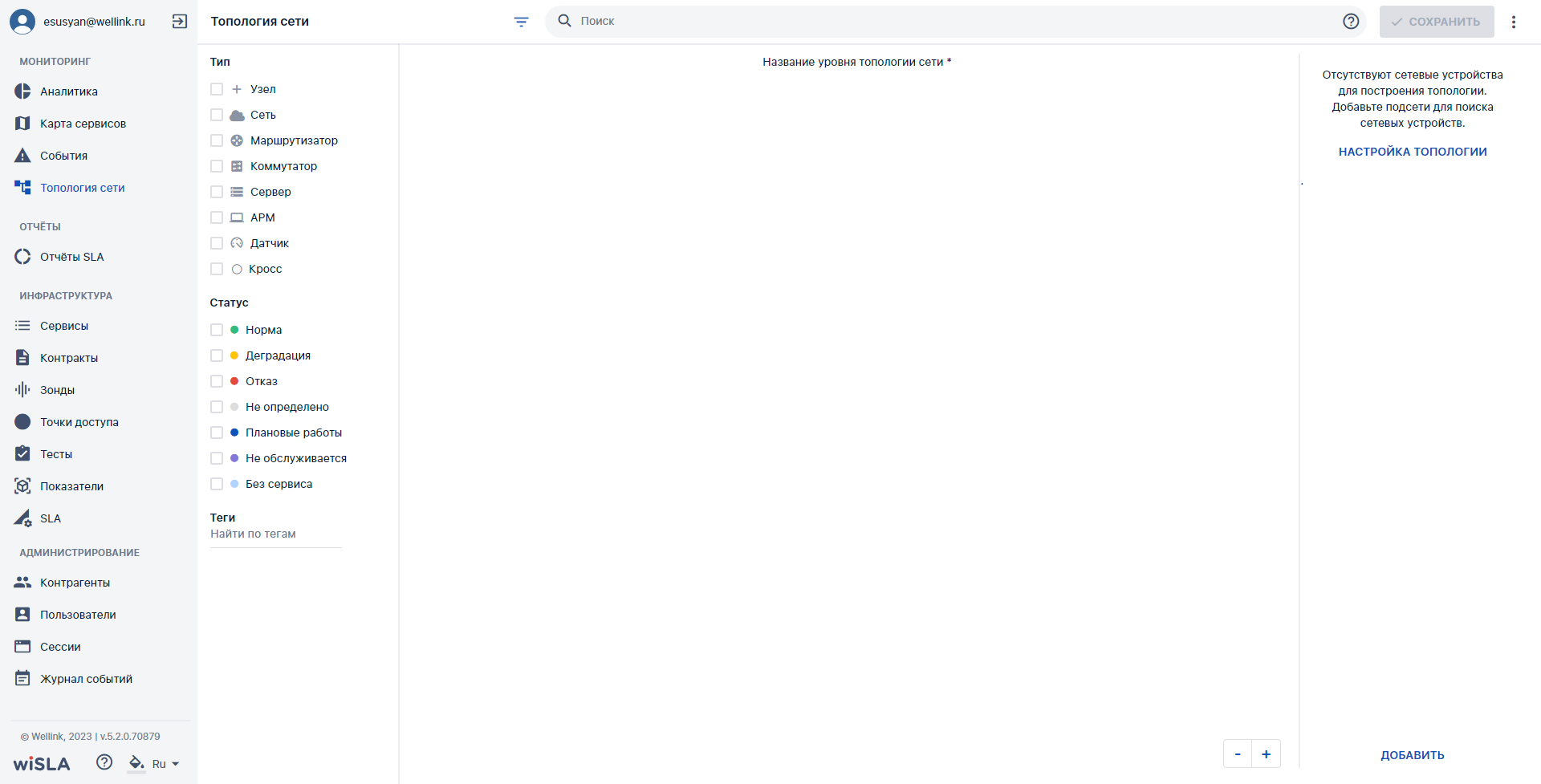Open the Ru language dropdown
This screenshot has height=784, width=1541.
pyautogui.click(x=166, y=764)
